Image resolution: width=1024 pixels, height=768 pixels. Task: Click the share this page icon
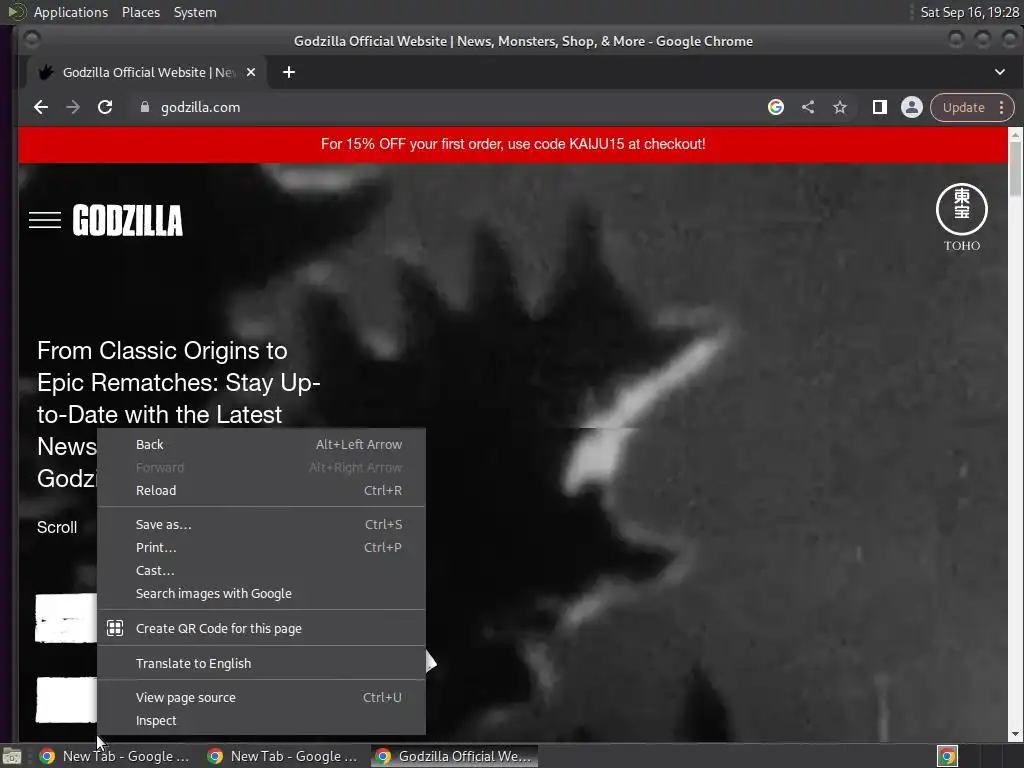pos(808,107)
